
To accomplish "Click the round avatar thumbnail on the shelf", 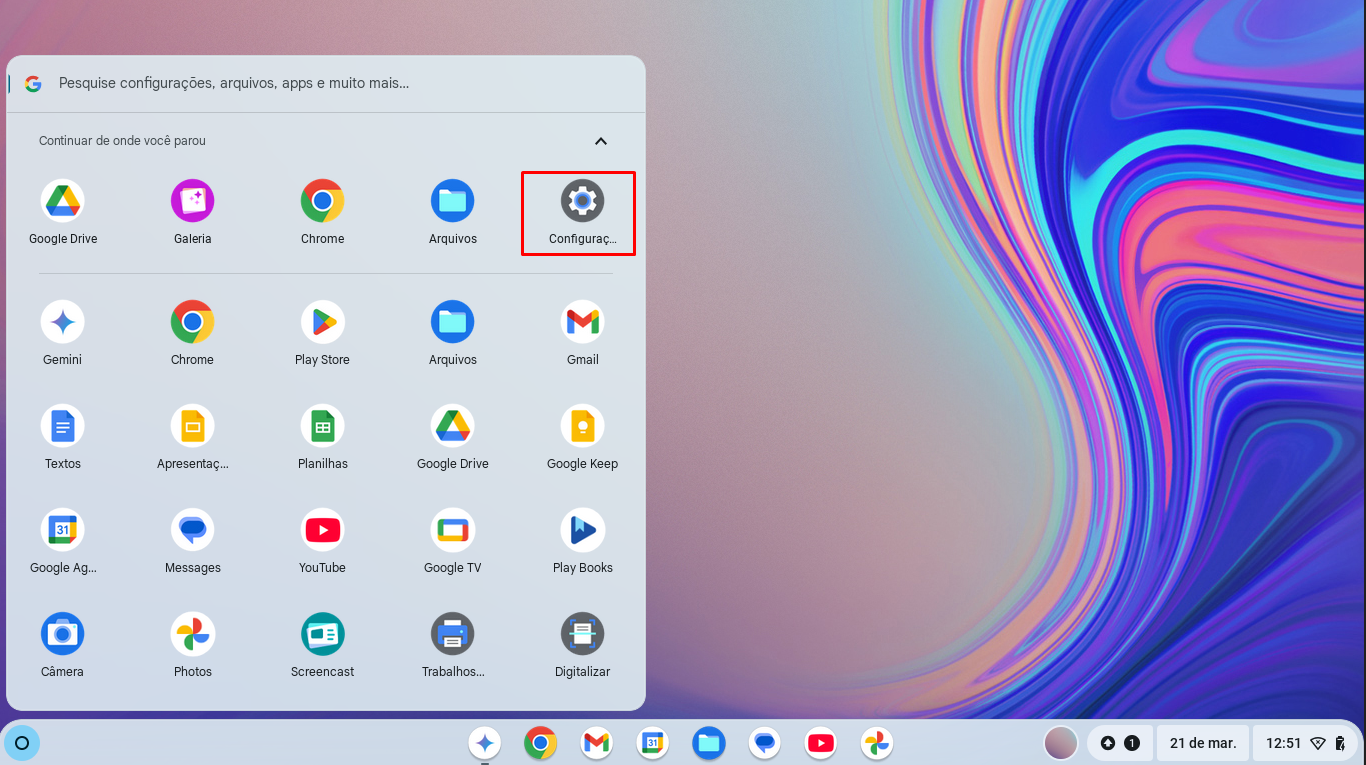I will click(1061, 743).
